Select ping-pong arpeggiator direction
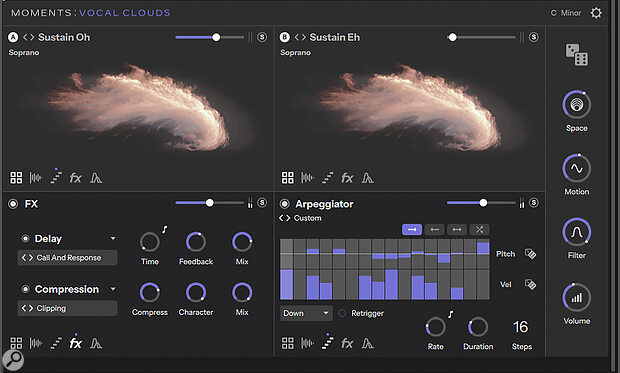 (x=457, y=229)
